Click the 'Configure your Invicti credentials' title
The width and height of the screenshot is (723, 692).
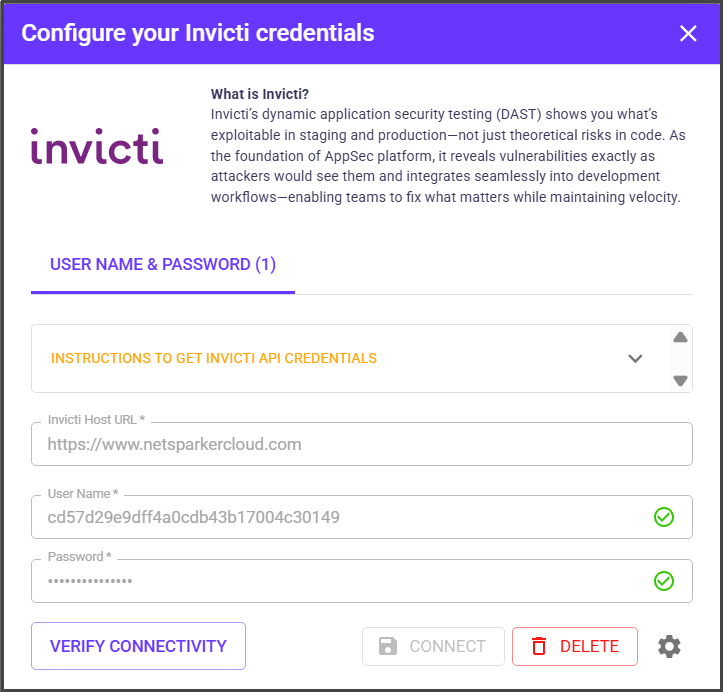click(x=198, y=33)
